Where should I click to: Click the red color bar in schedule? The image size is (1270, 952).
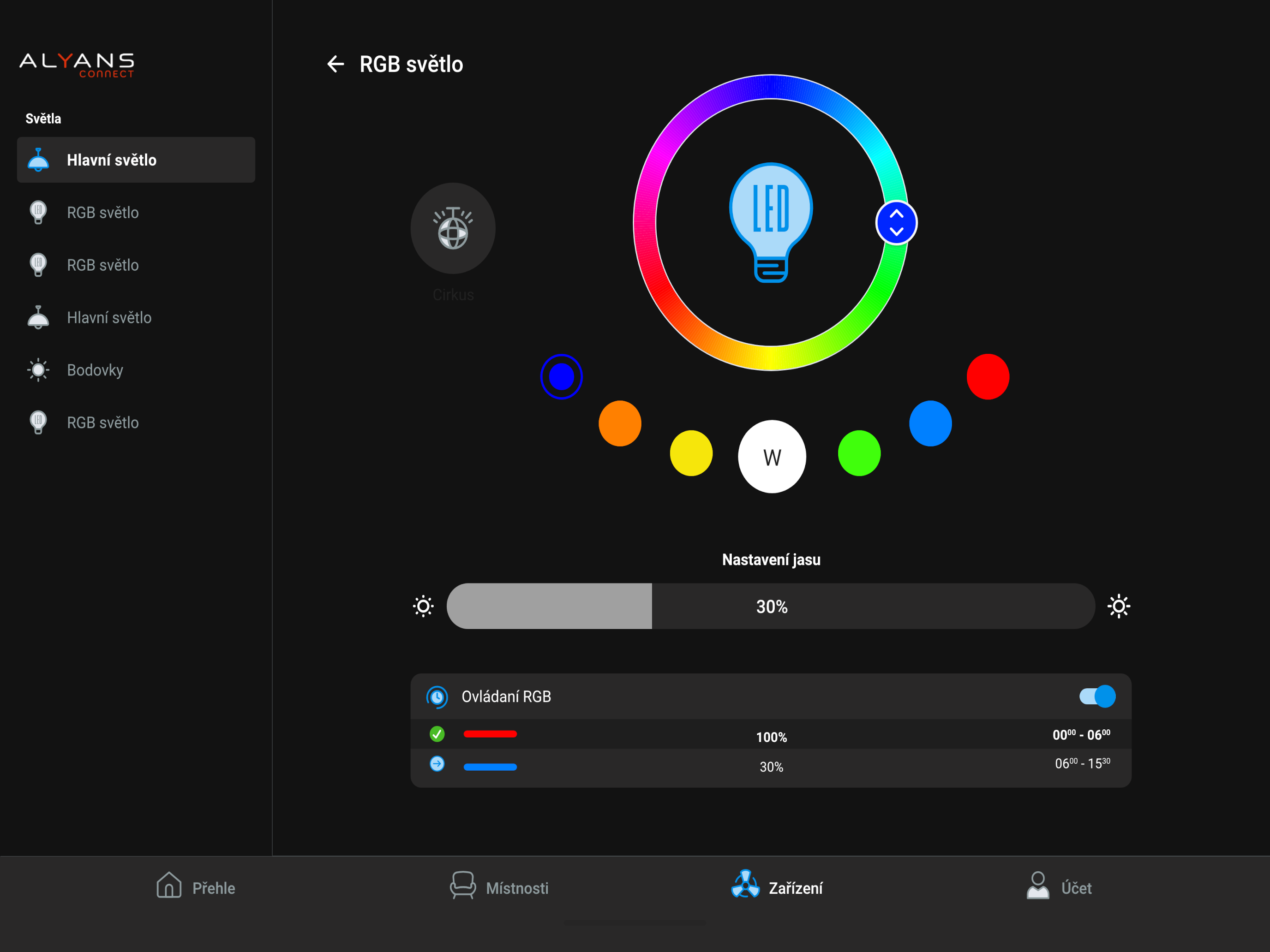point(490,734)
